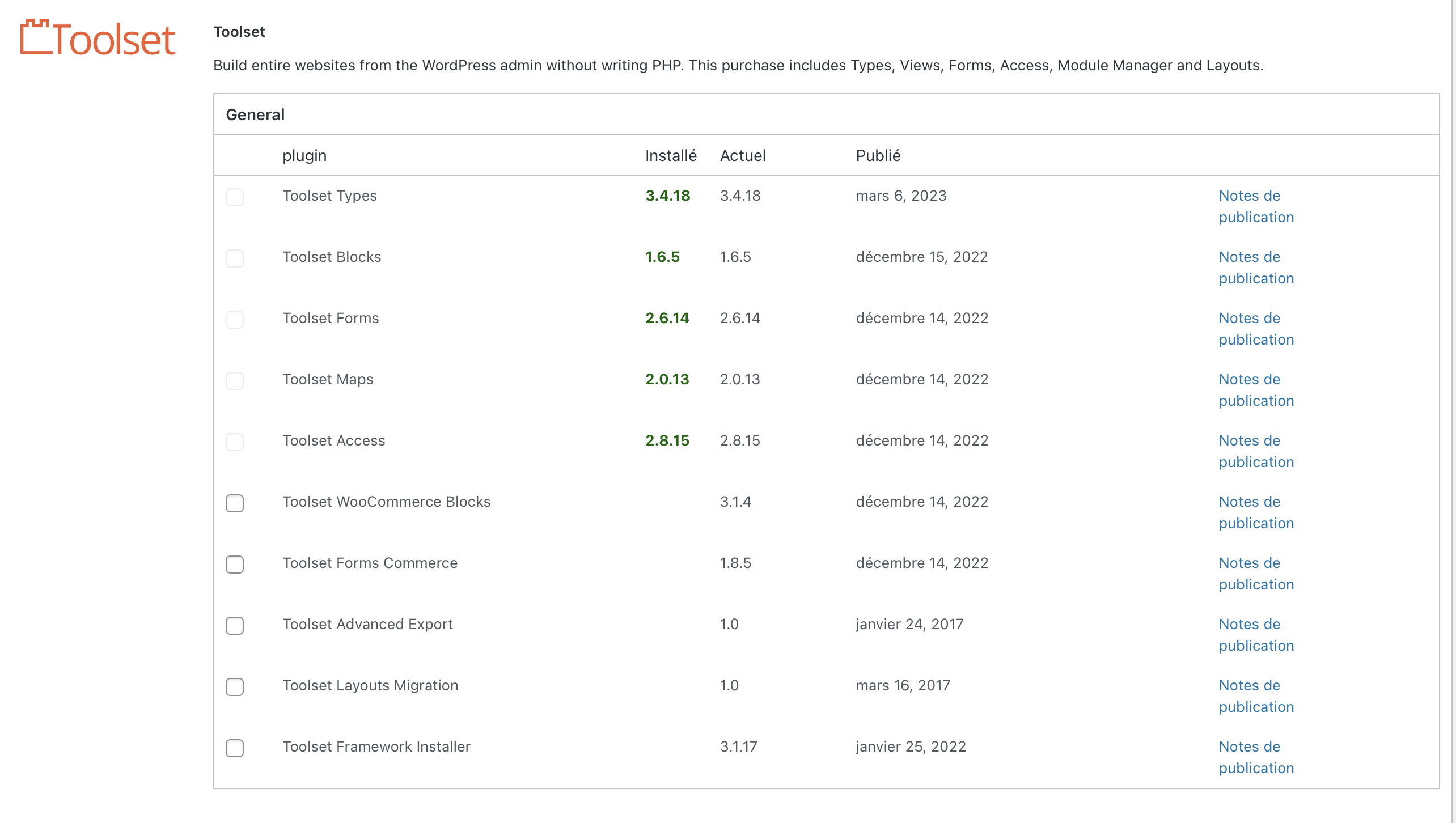Click the 'Toolset Types' plugin name
The height and width of the screenshot is (823, 1456).
tap(329, 196)
